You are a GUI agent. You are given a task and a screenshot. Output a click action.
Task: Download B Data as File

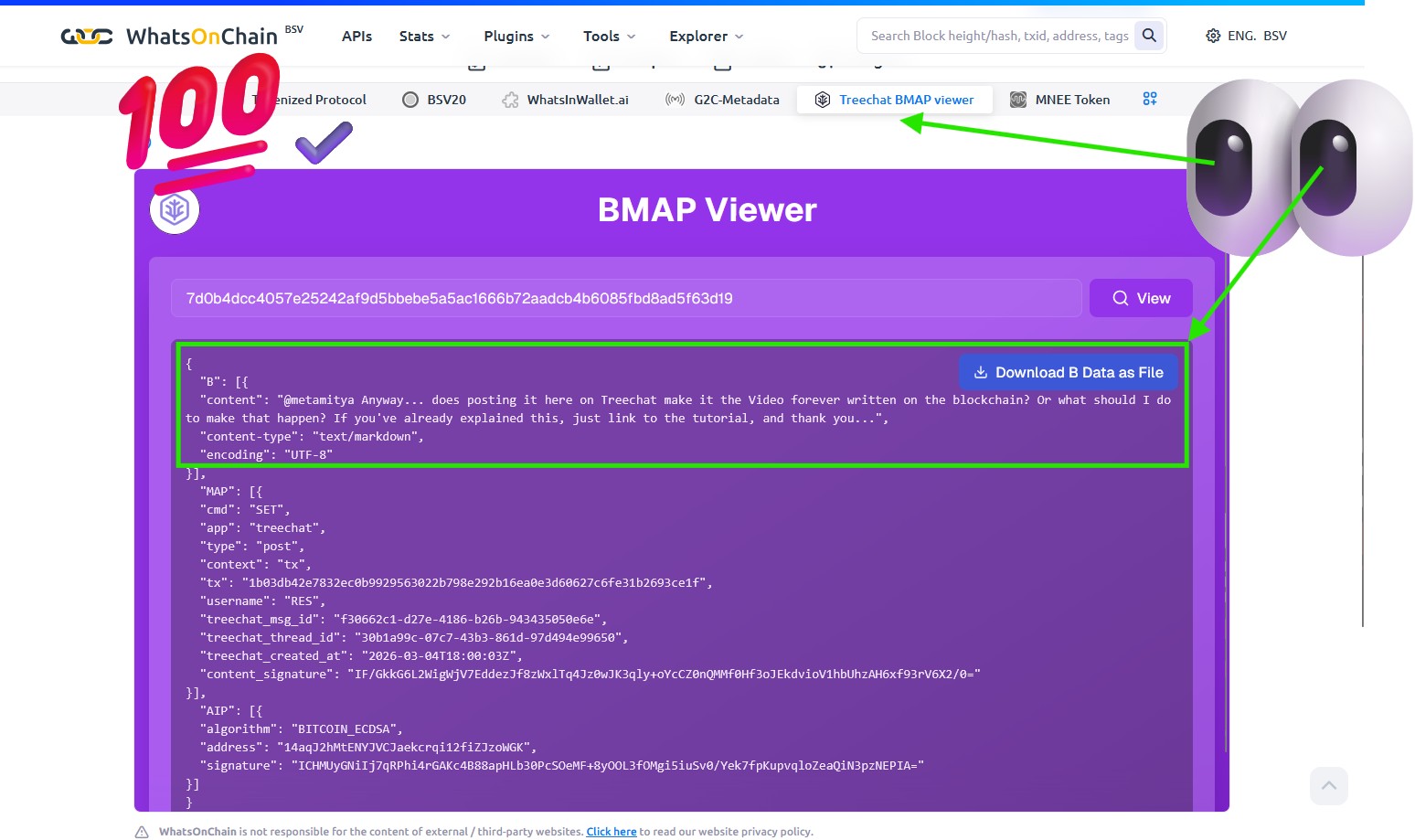(1069, 372)
